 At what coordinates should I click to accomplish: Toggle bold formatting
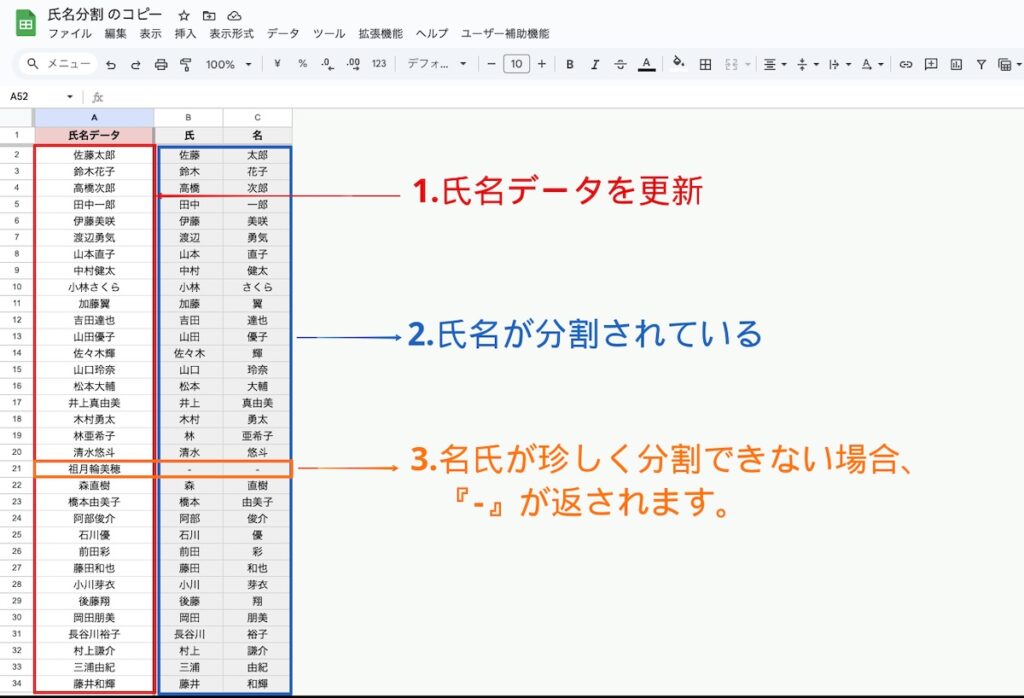pos(569,64)
